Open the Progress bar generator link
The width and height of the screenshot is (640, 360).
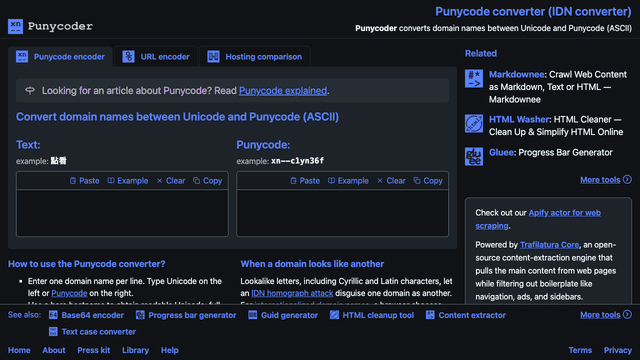click(192, 315)
